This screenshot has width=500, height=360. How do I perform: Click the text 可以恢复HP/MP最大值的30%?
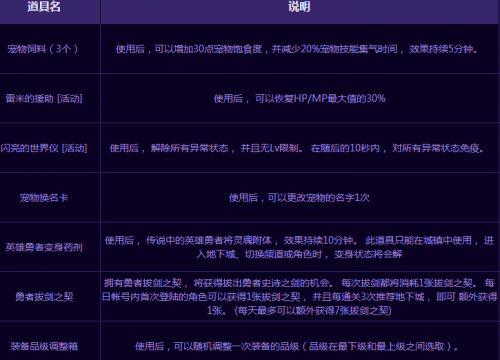(320, 98)
